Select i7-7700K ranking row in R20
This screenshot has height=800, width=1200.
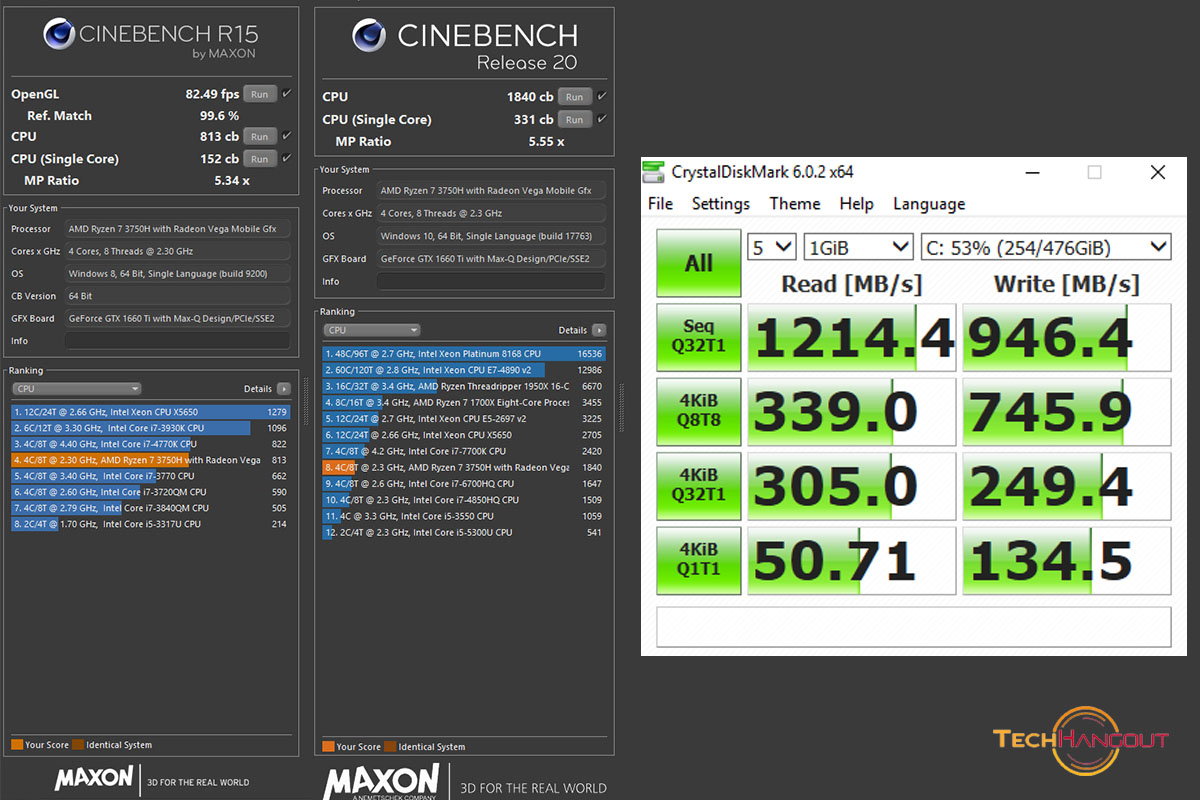[464, 451]
